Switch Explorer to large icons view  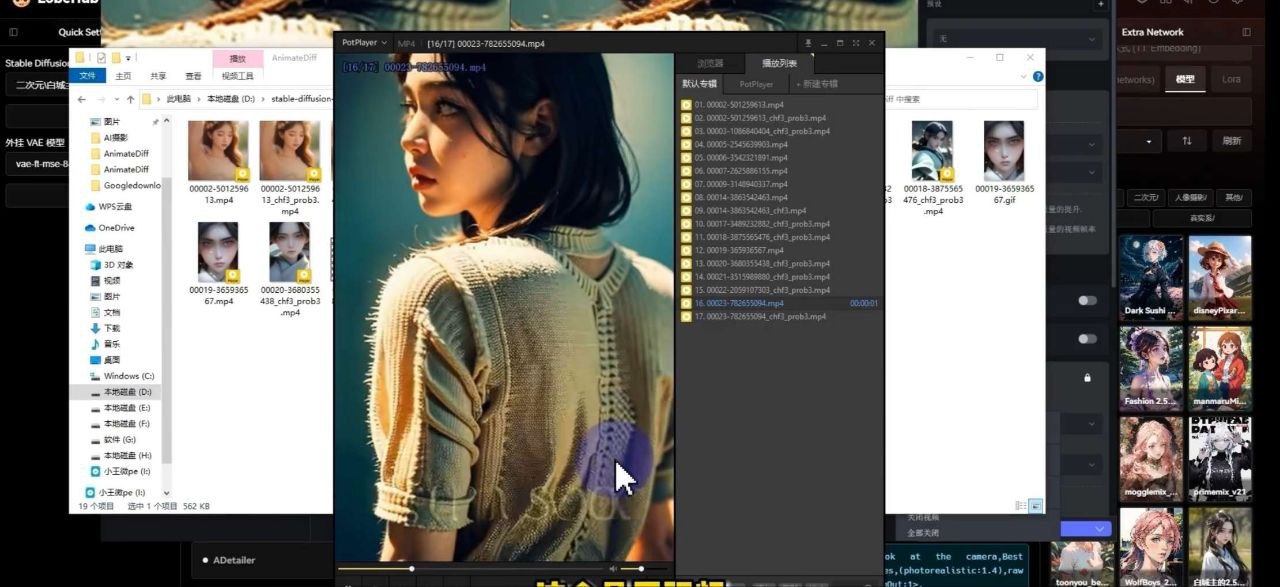point(1036,506)
